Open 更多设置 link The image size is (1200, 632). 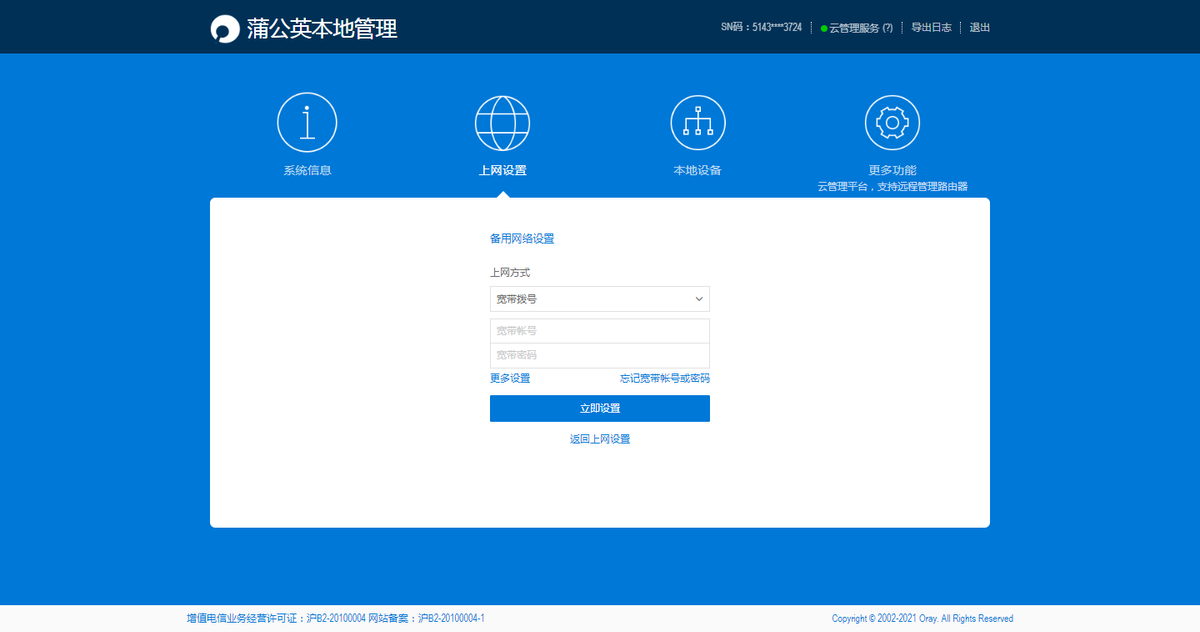pos(510,378)
